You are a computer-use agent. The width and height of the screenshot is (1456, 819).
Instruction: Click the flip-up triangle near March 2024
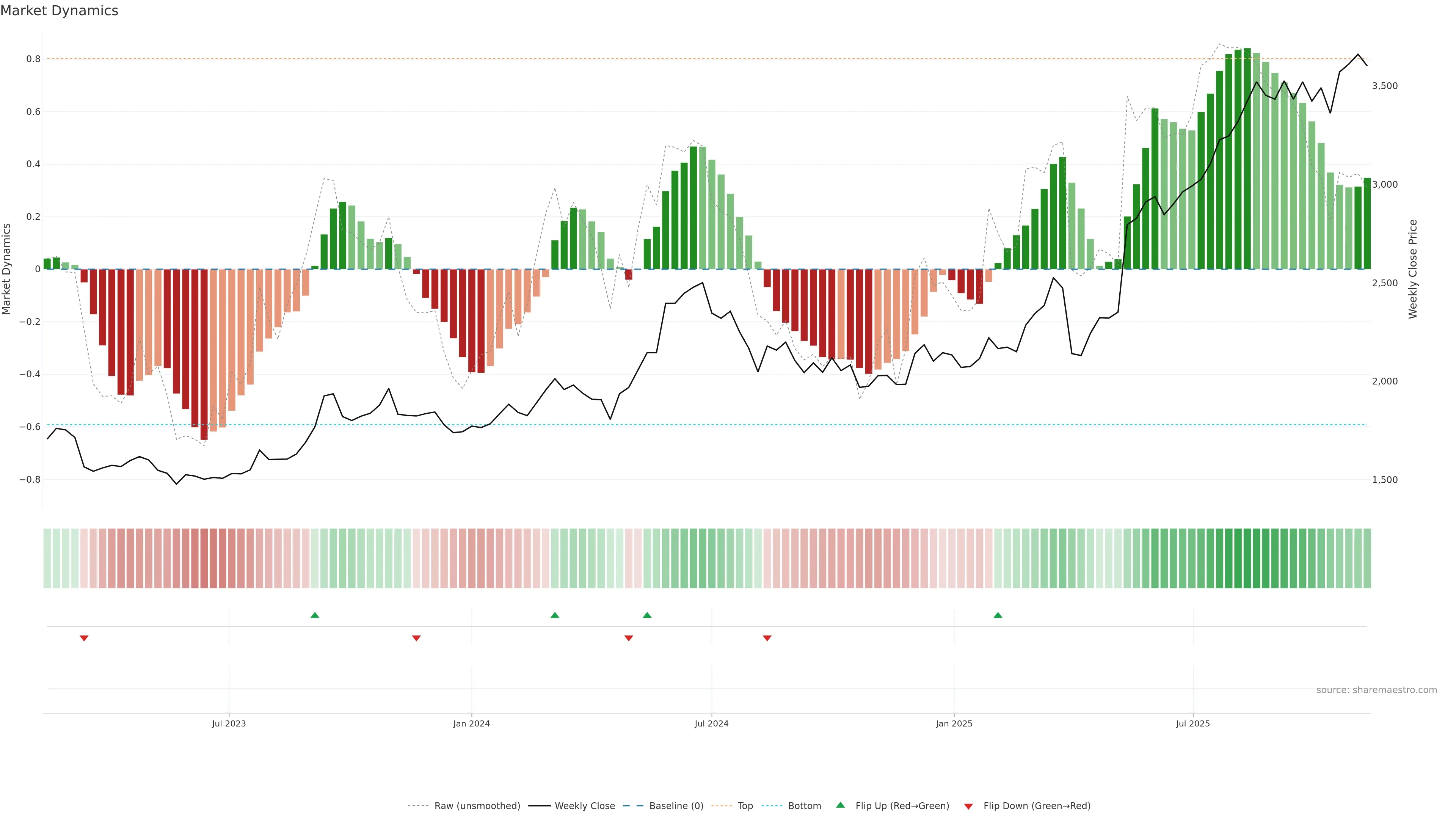click(554, 615)
